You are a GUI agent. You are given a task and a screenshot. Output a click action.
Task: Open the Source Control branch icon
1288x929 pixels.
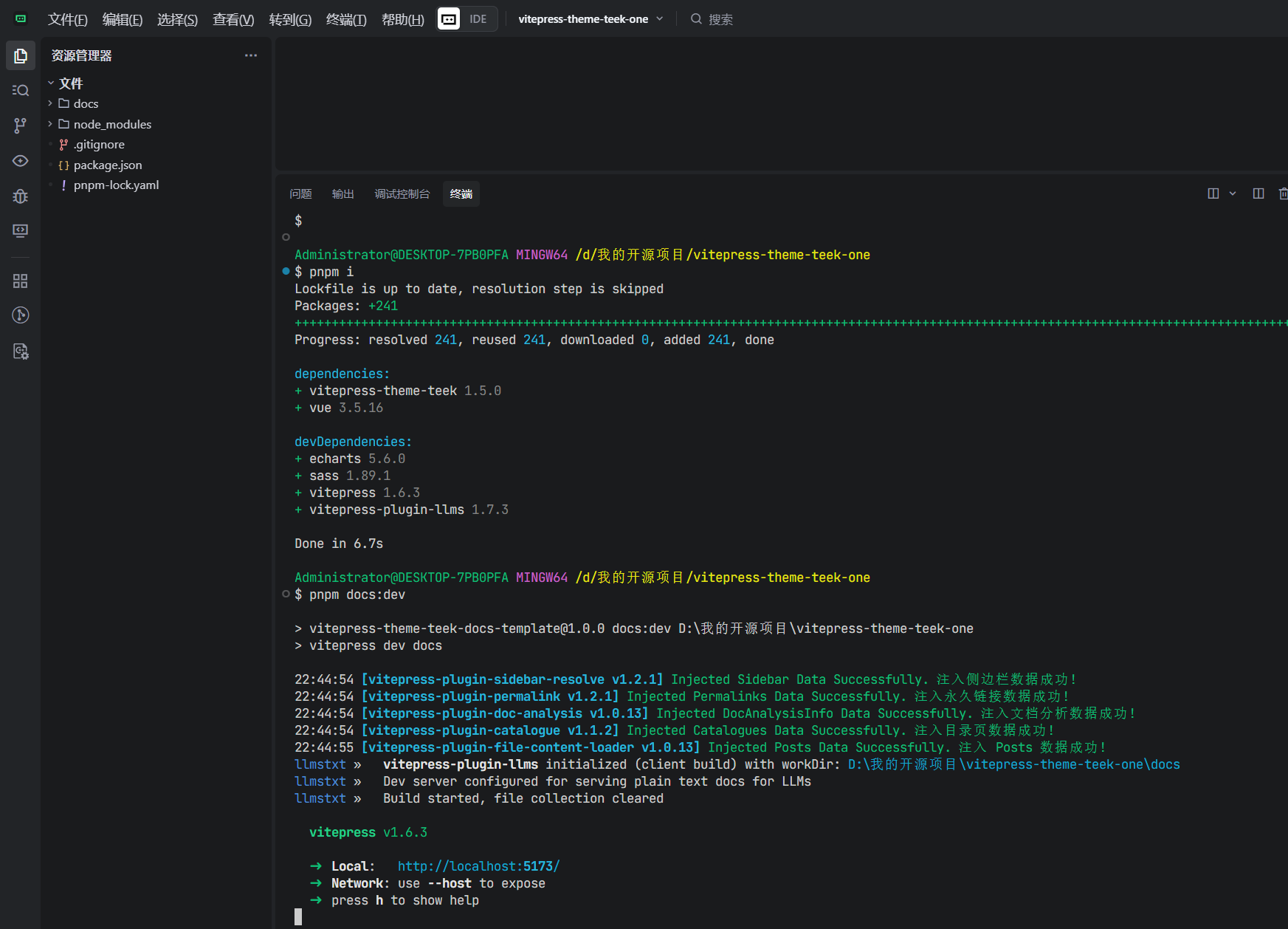pos(21,126)
